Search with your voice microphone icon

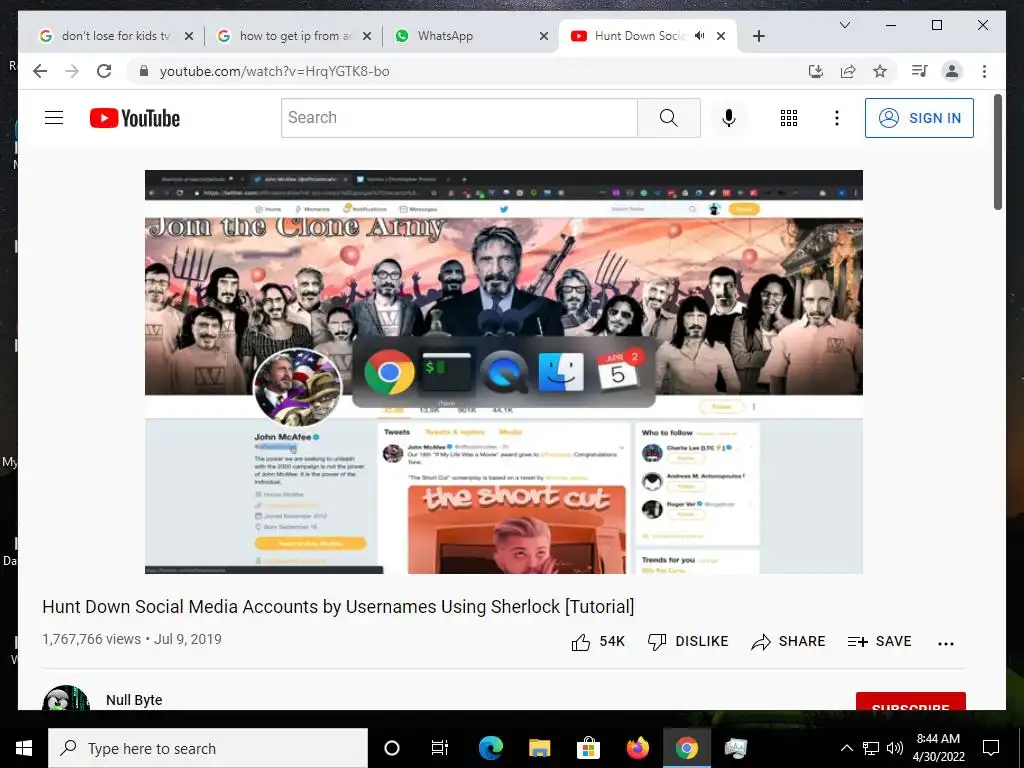click(x=729, y=118)
